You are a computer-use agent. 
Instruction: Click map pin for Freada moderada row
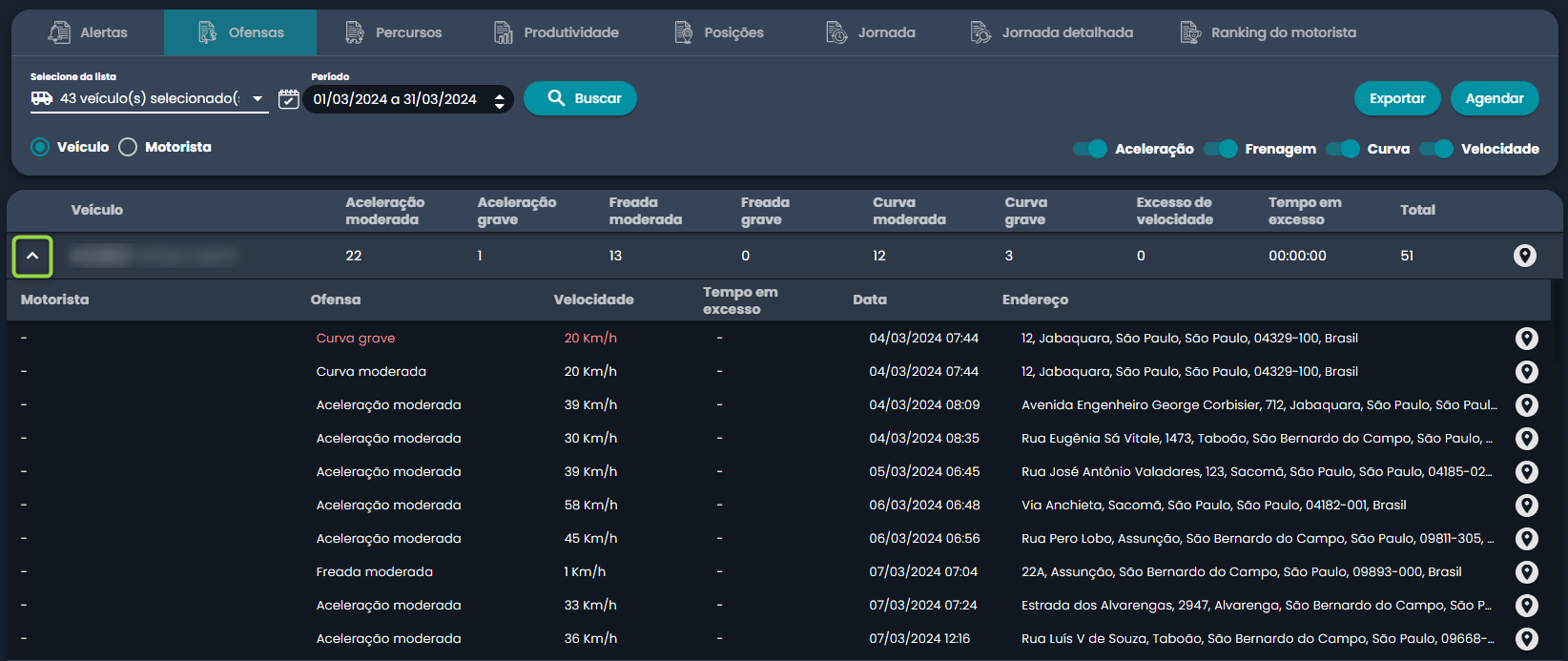1526,572
